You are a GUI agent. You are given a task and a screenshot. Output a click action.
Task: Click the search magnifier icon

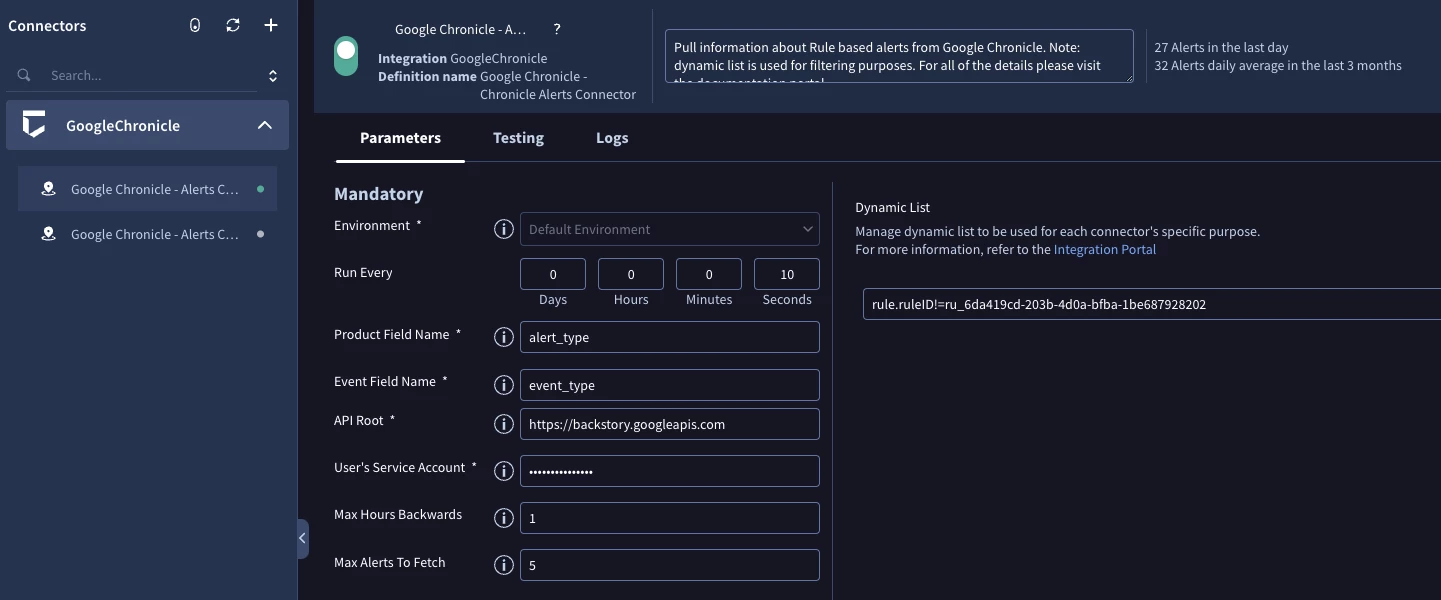24,75
